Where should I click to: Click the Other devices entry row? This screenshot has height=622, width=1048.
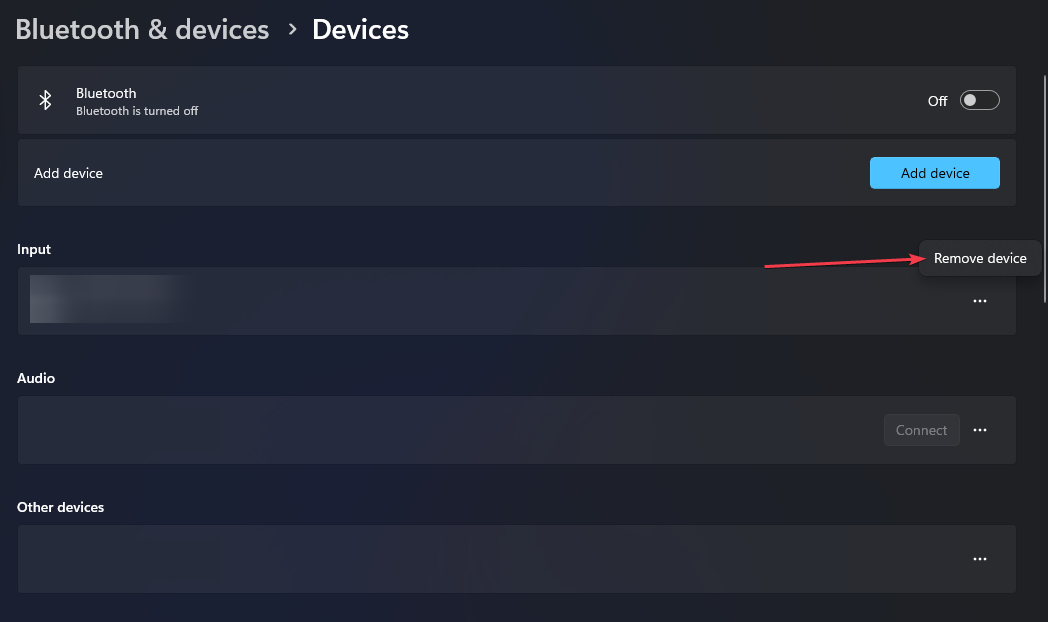517,559
